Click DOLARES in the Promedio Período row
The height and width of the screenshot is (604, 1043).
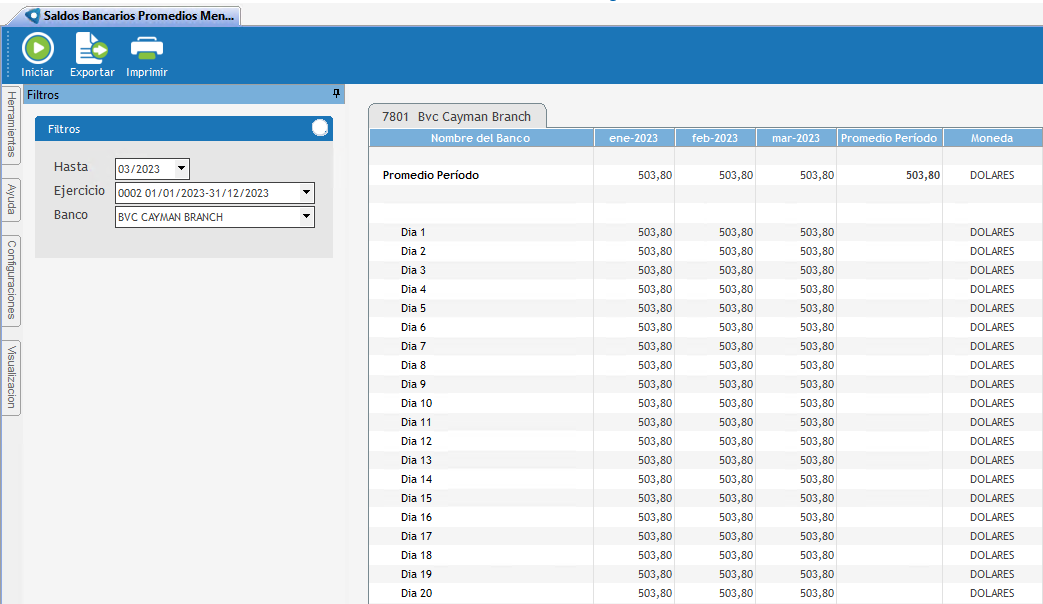coord(992,175)
